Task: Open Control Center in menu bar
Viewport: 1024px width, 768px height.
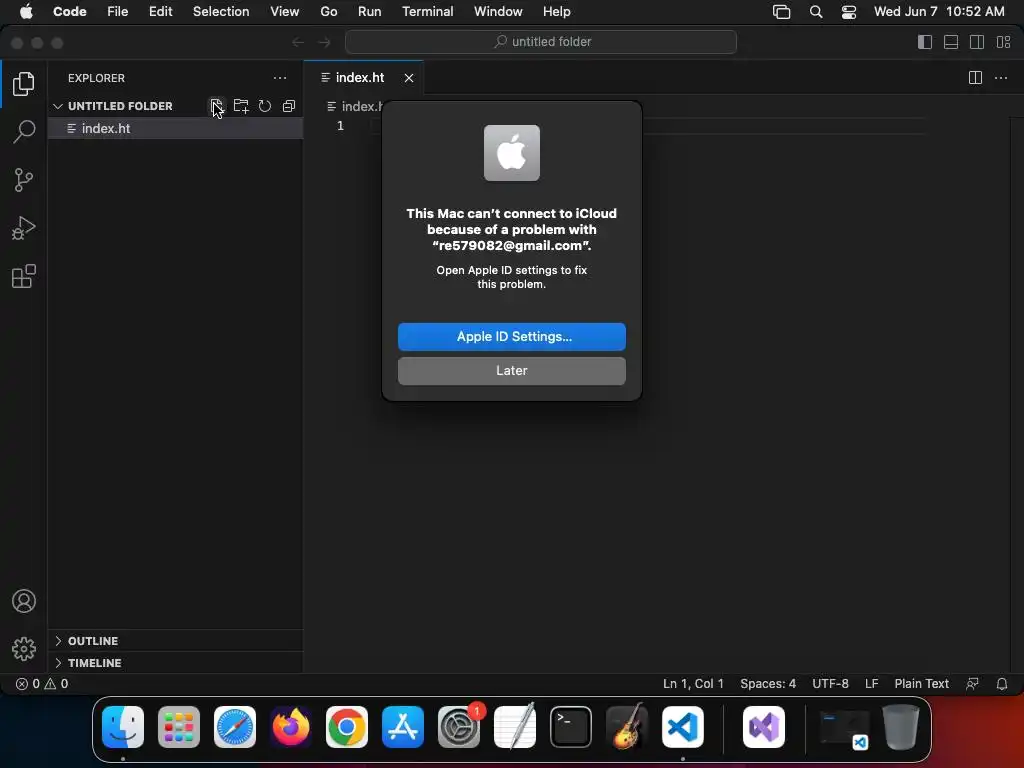Action: click(x=848, y=12)
